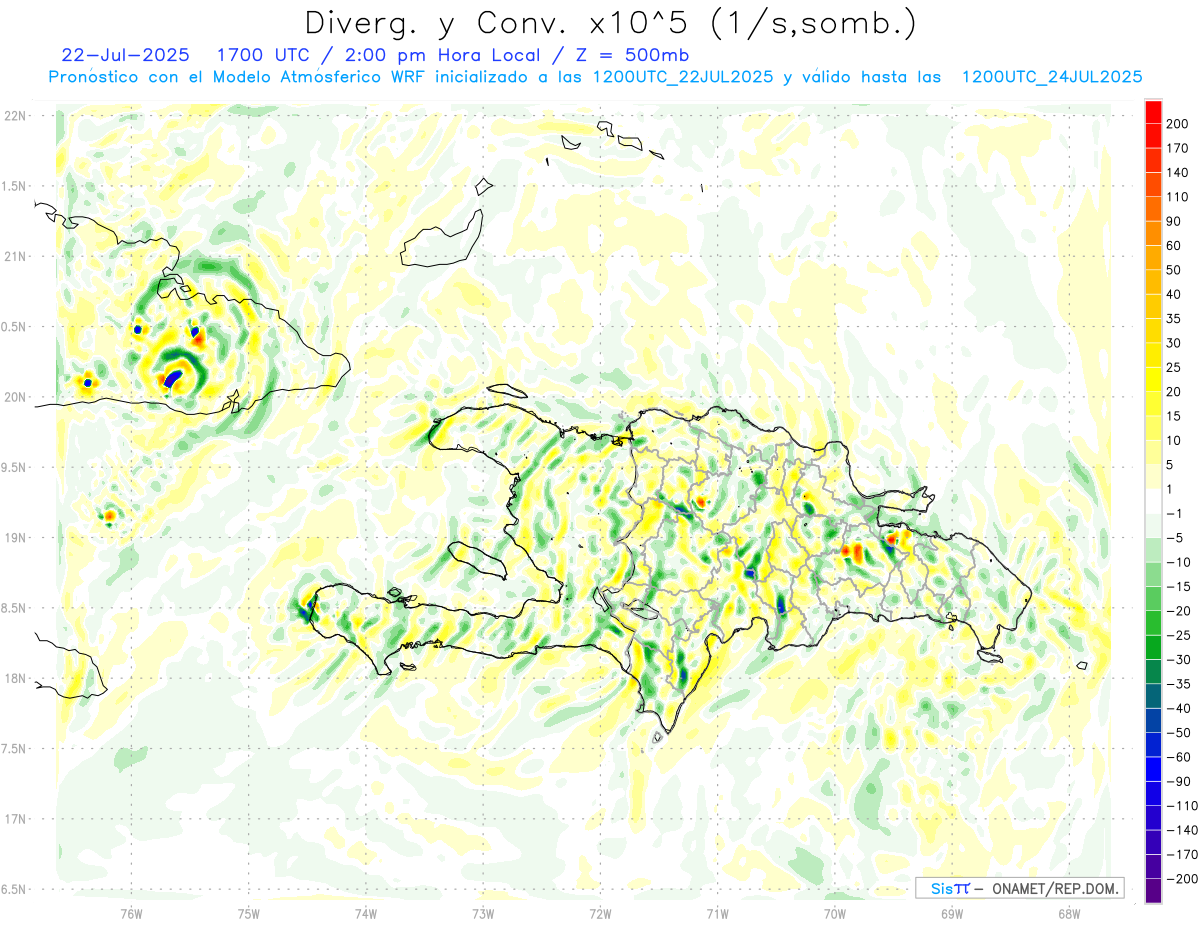Click the '22N' latitude label
This screenshot has width=1200, height=927.
15,116
